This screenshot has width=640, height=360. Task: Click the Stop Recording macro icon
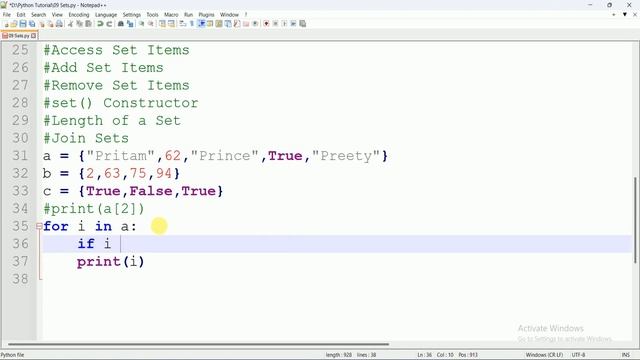(x=275, y=24)
